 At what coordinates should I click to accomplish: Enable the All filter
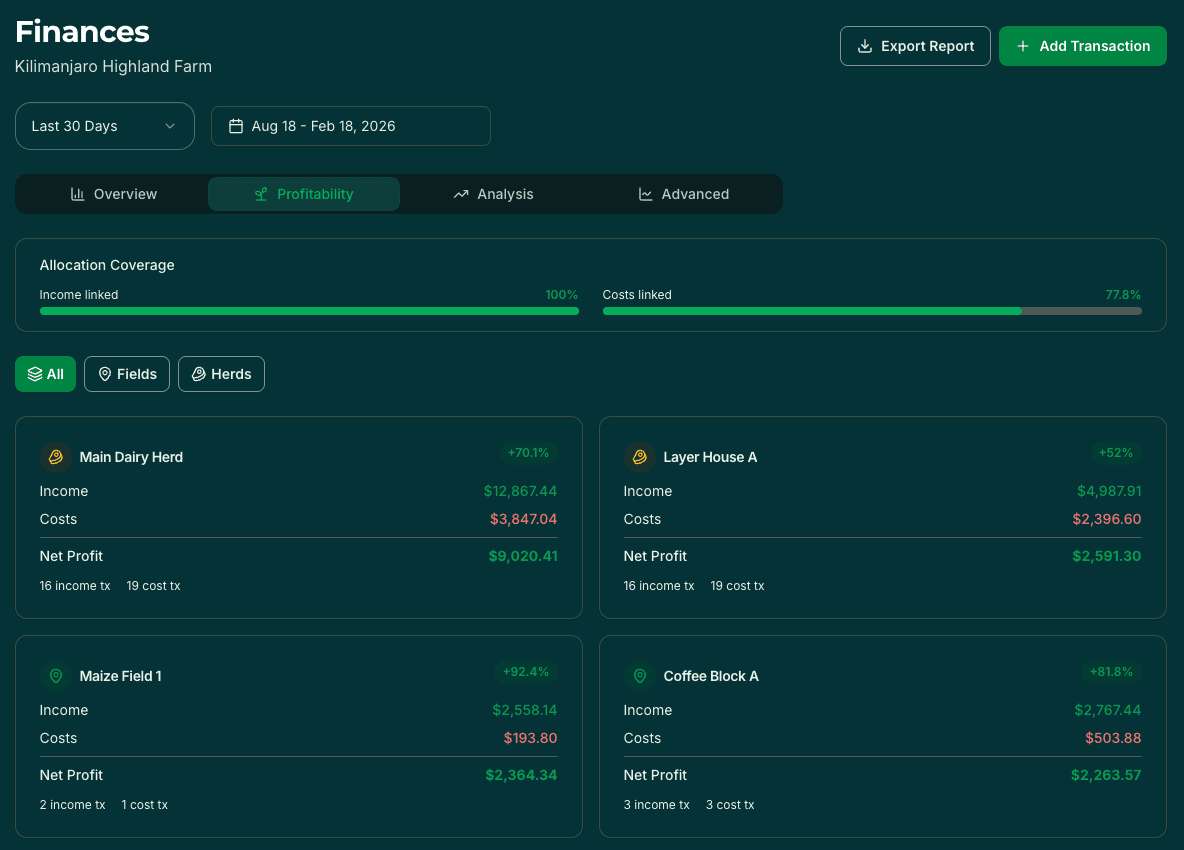pos(45,373)
